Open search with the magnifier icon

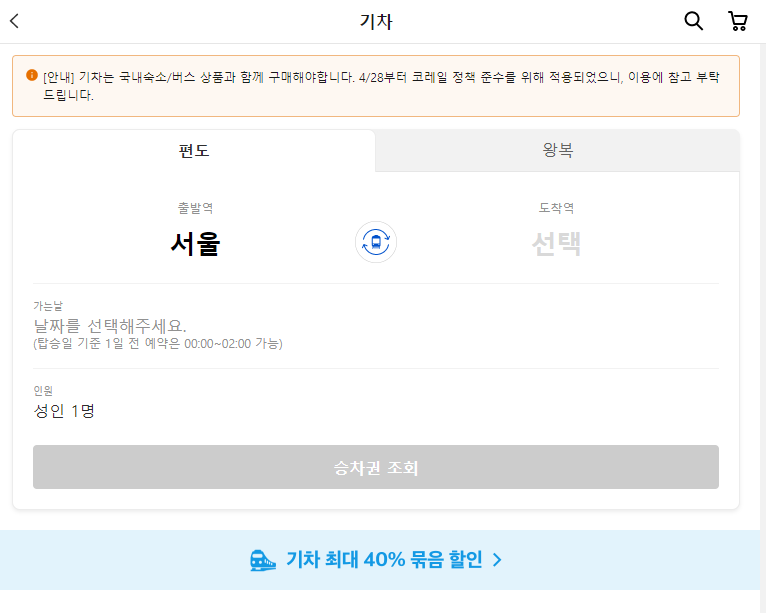[693, 21]
